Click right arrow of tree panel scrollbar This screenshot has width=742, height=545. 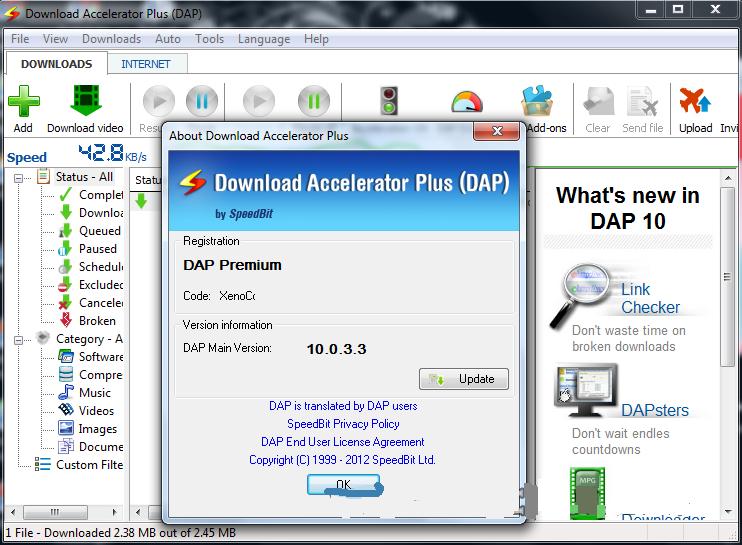[115, 512]
